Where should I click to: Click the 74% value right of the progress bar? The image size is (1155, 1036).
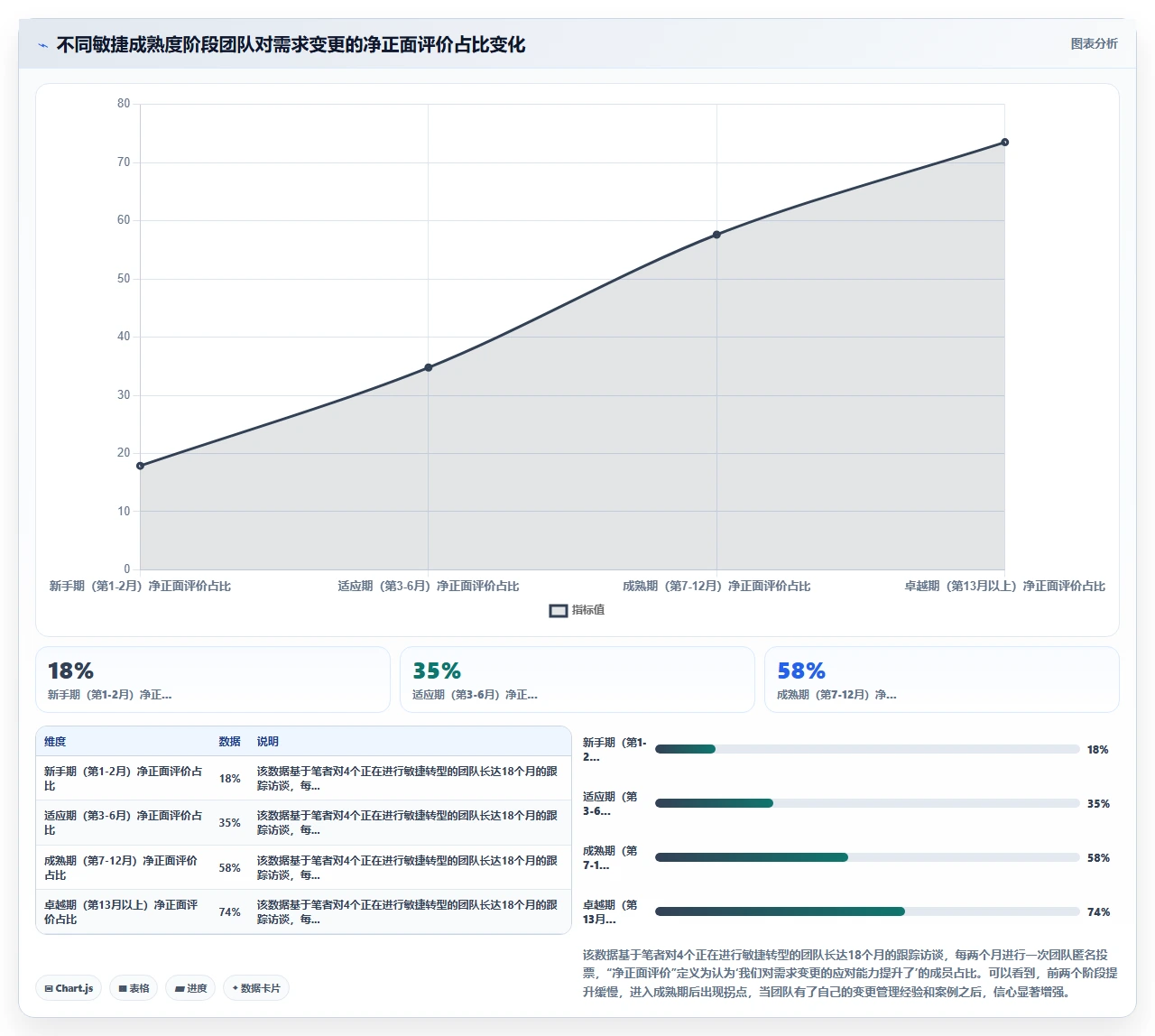point(1098,912)
